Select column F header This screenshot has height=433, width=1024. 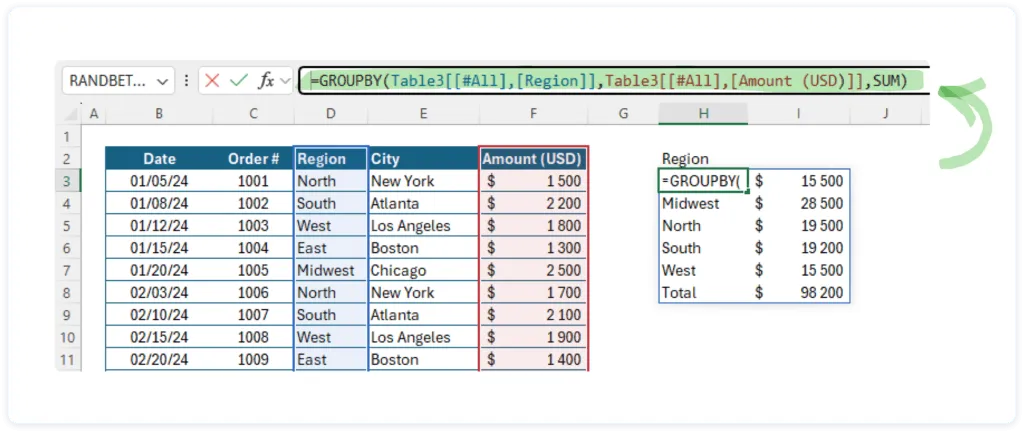[x=533, y=114]
